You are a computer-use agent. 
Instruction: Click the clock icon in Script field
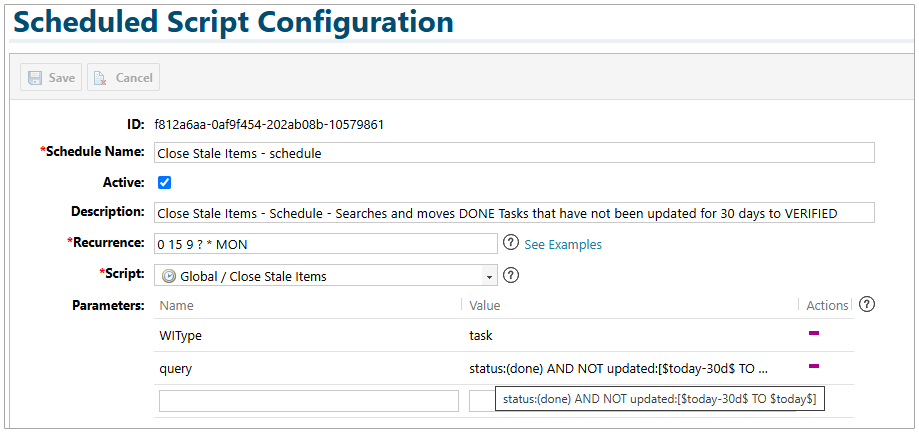(168, 276)
